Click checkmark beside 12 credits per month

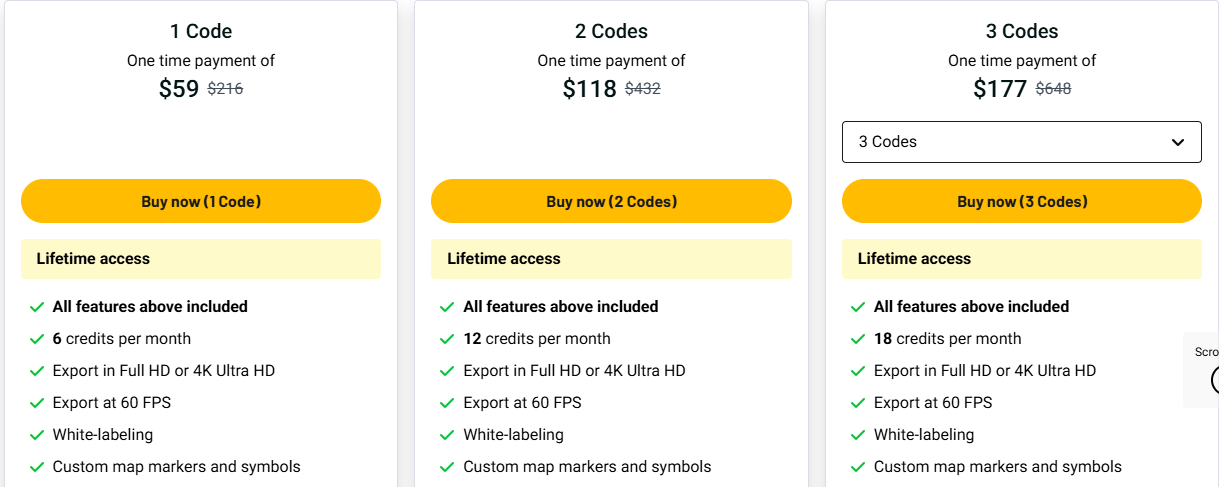click(447, 339)
